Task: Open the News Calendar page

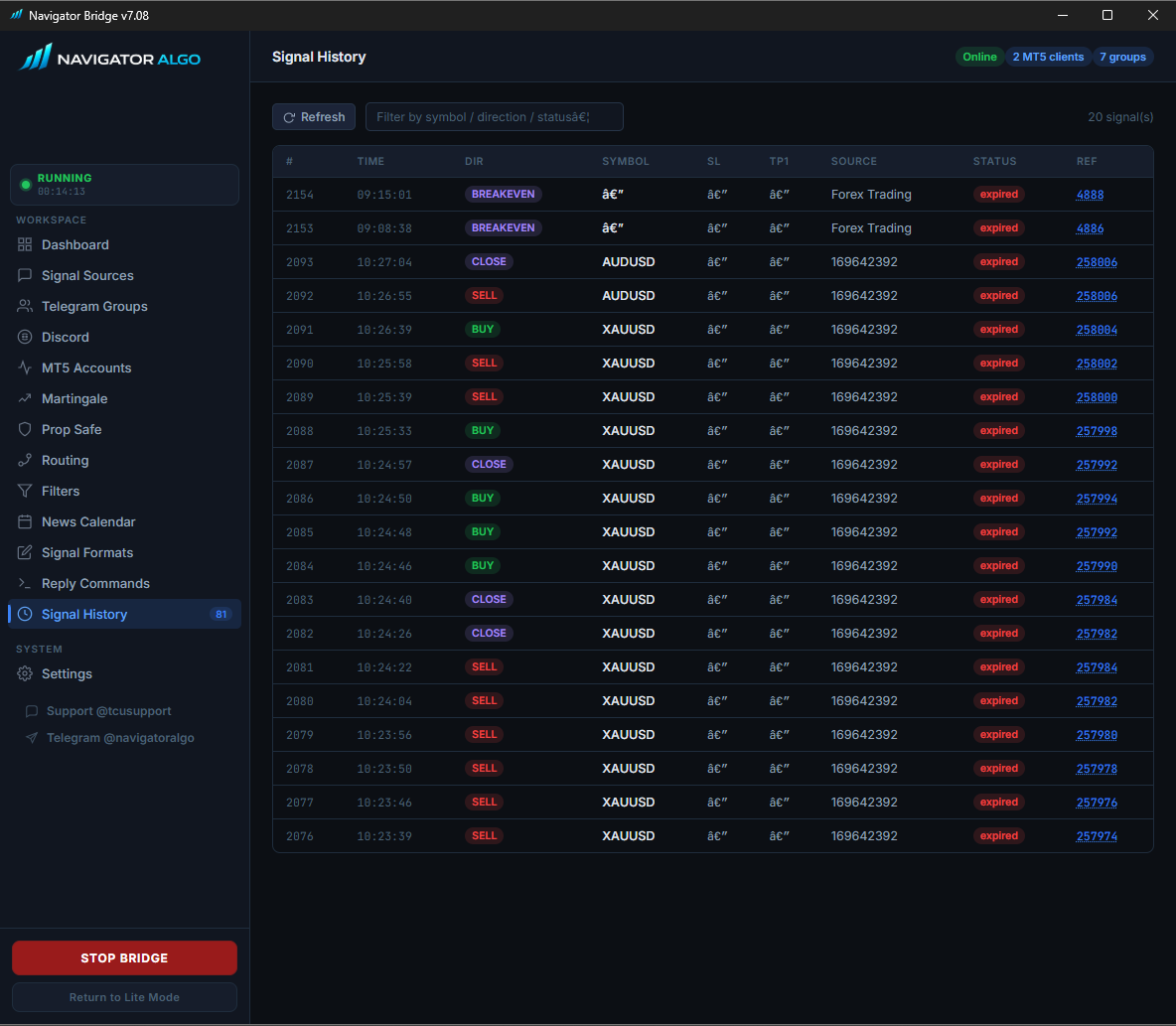Action: (x=124, y=521)
